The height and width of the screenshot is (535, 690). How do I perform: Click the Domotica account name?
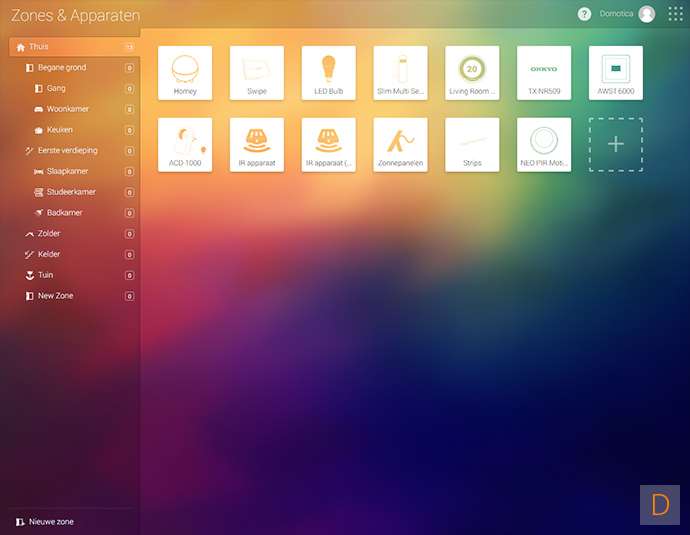pos(616,14)
